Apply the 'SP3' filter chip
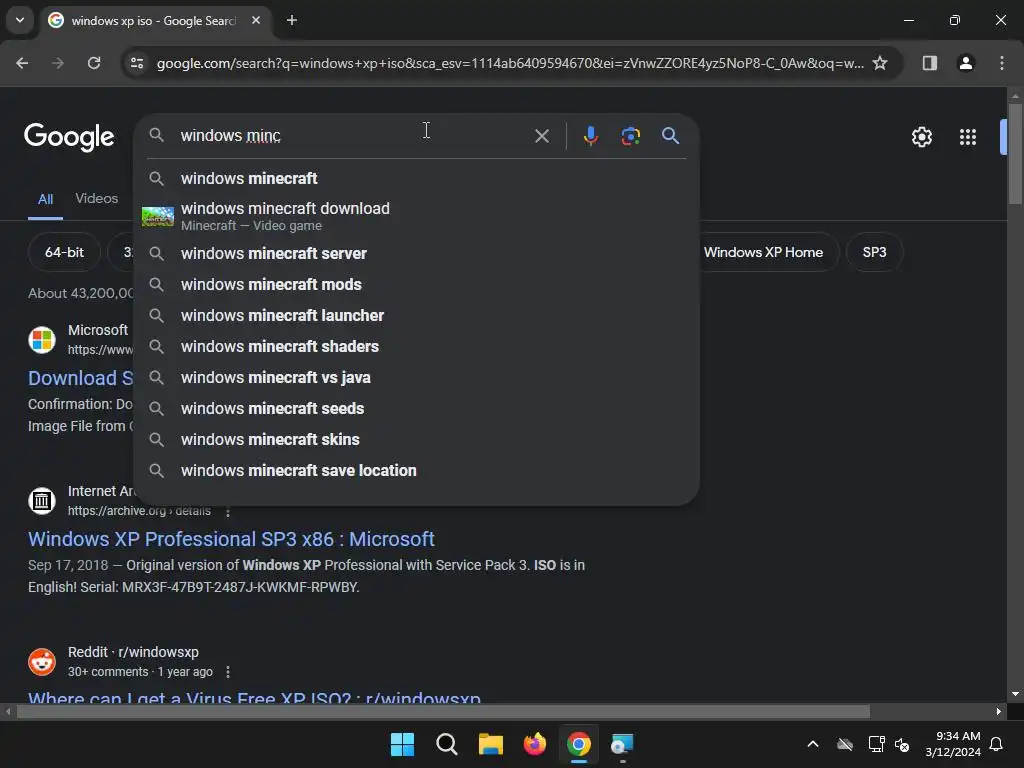 (874, 252)
